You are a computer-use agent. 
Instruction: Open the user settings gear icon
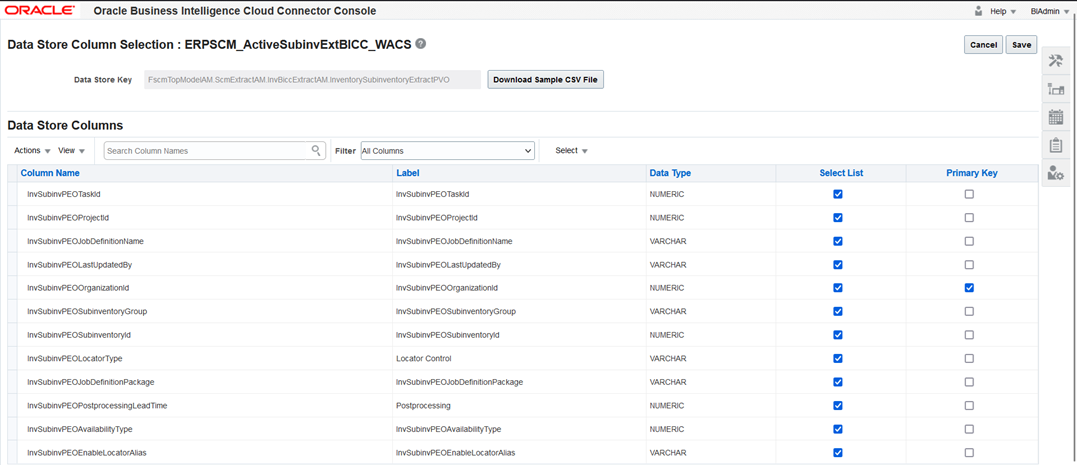click(1056, 173)
